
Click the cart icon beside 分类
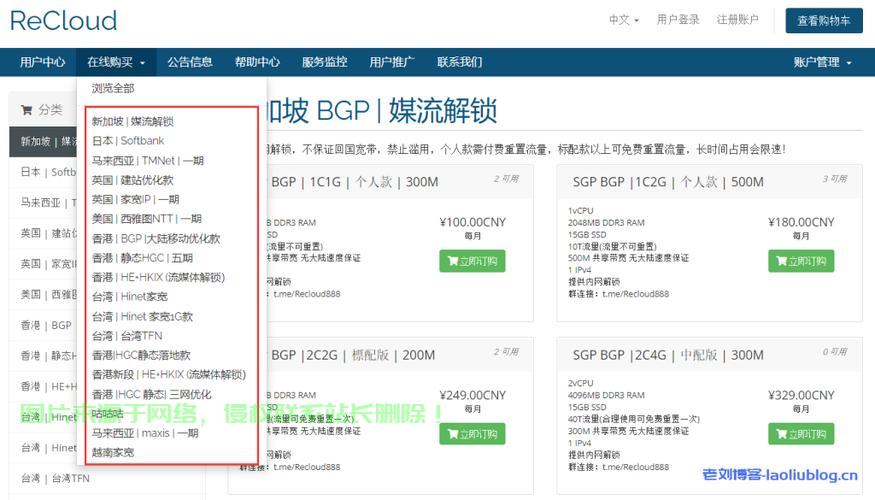[x=26, y=110]
